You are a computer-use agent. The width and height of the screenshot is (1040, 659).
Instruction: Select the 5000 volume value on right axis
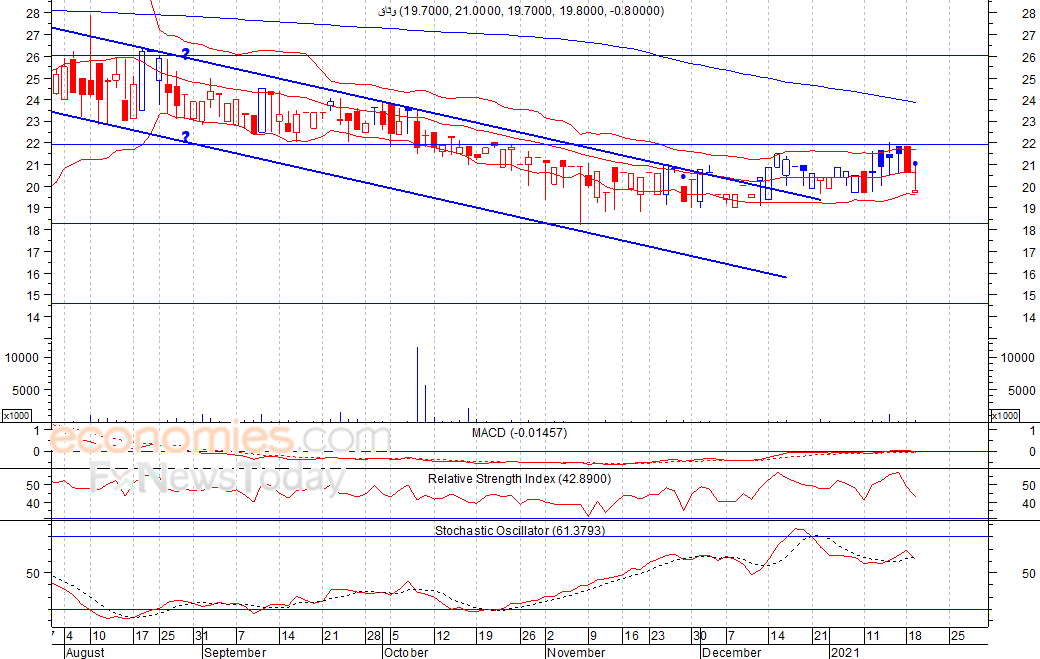1021,390
